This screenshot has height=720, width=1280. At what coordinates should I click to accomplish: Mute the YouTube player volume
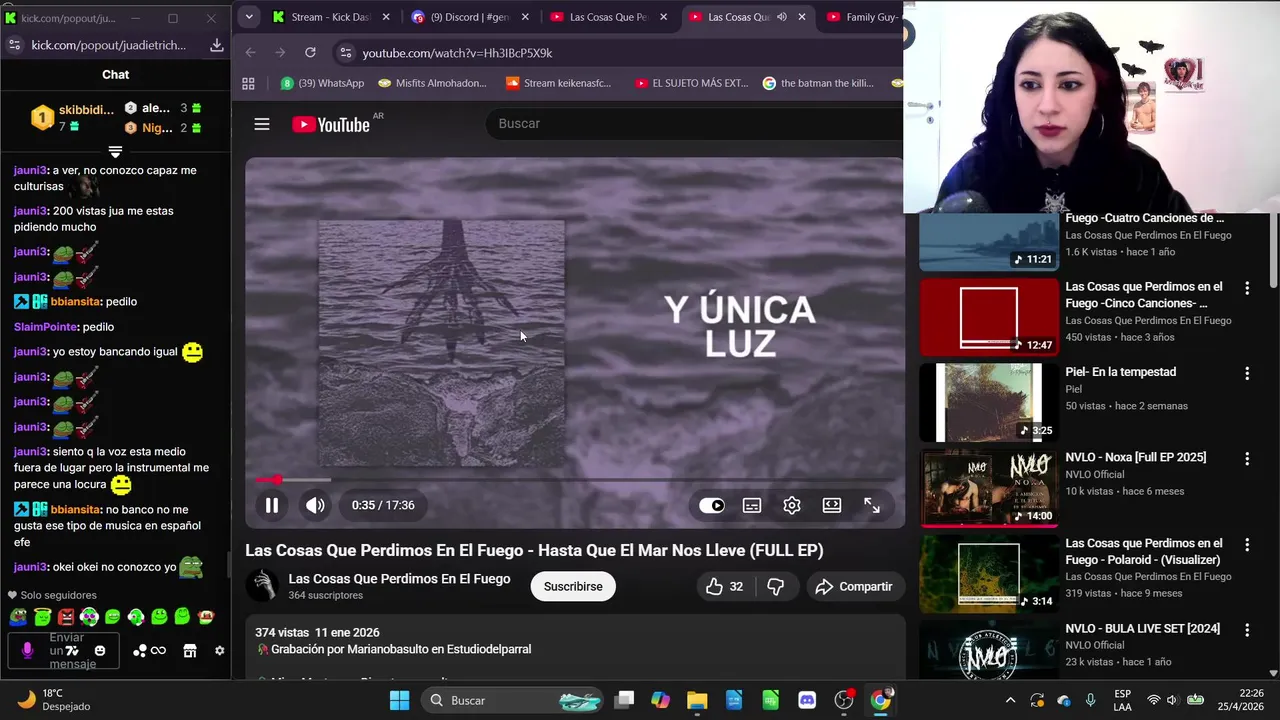click(315, 505)
